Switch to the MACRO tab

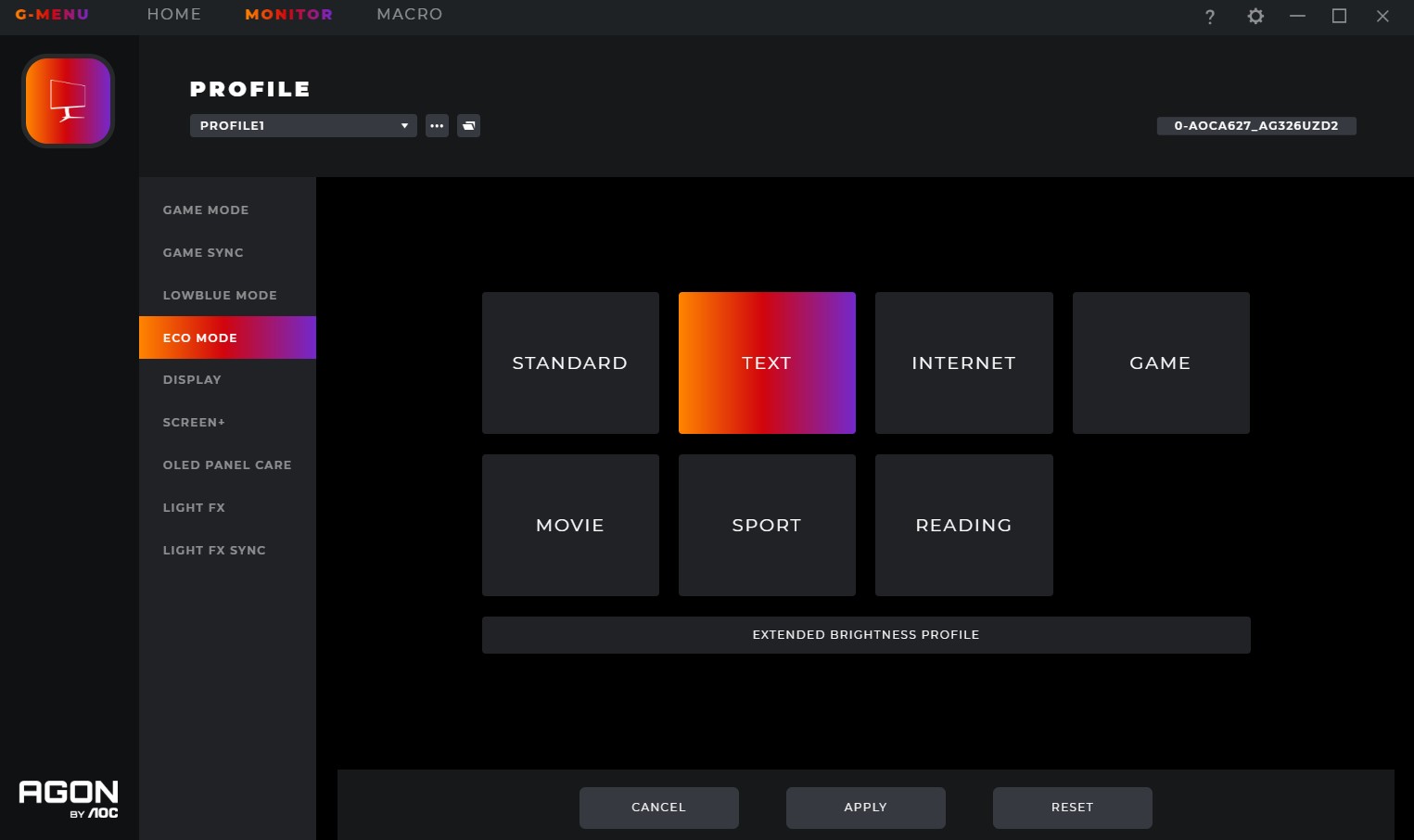click(x=409, y=14)
